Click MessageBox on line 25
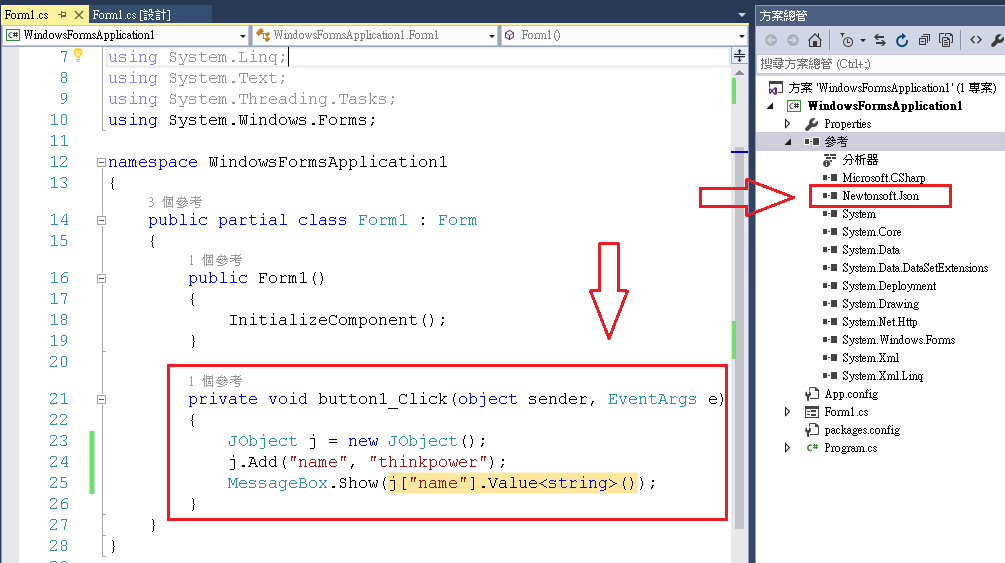The image size is (1005, 563). click(278, 483)
